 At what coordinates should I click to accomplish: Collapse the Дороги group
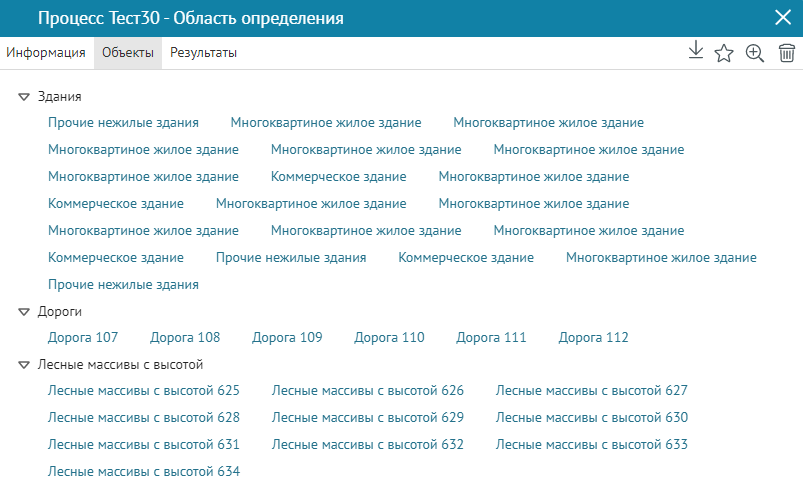(24, 312)
